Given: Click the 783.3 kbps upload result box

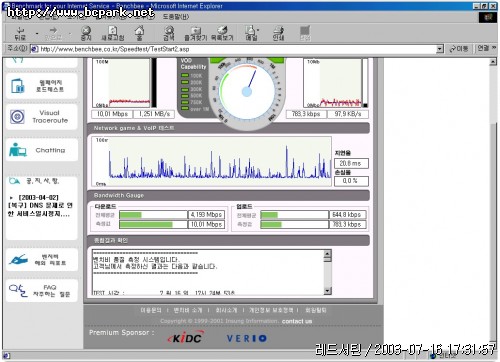Looking at the screenshot, I should click(306, 114).
